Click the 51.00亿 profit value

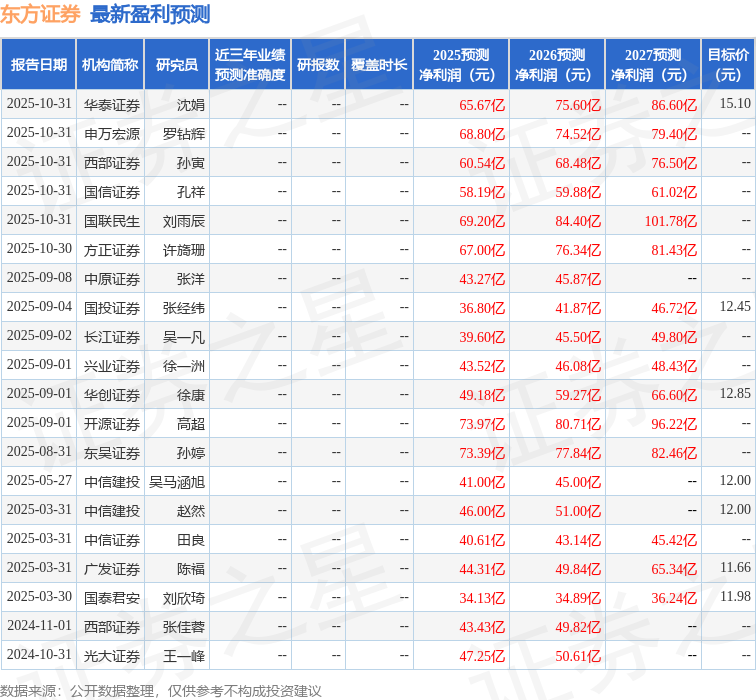[578, 511]
